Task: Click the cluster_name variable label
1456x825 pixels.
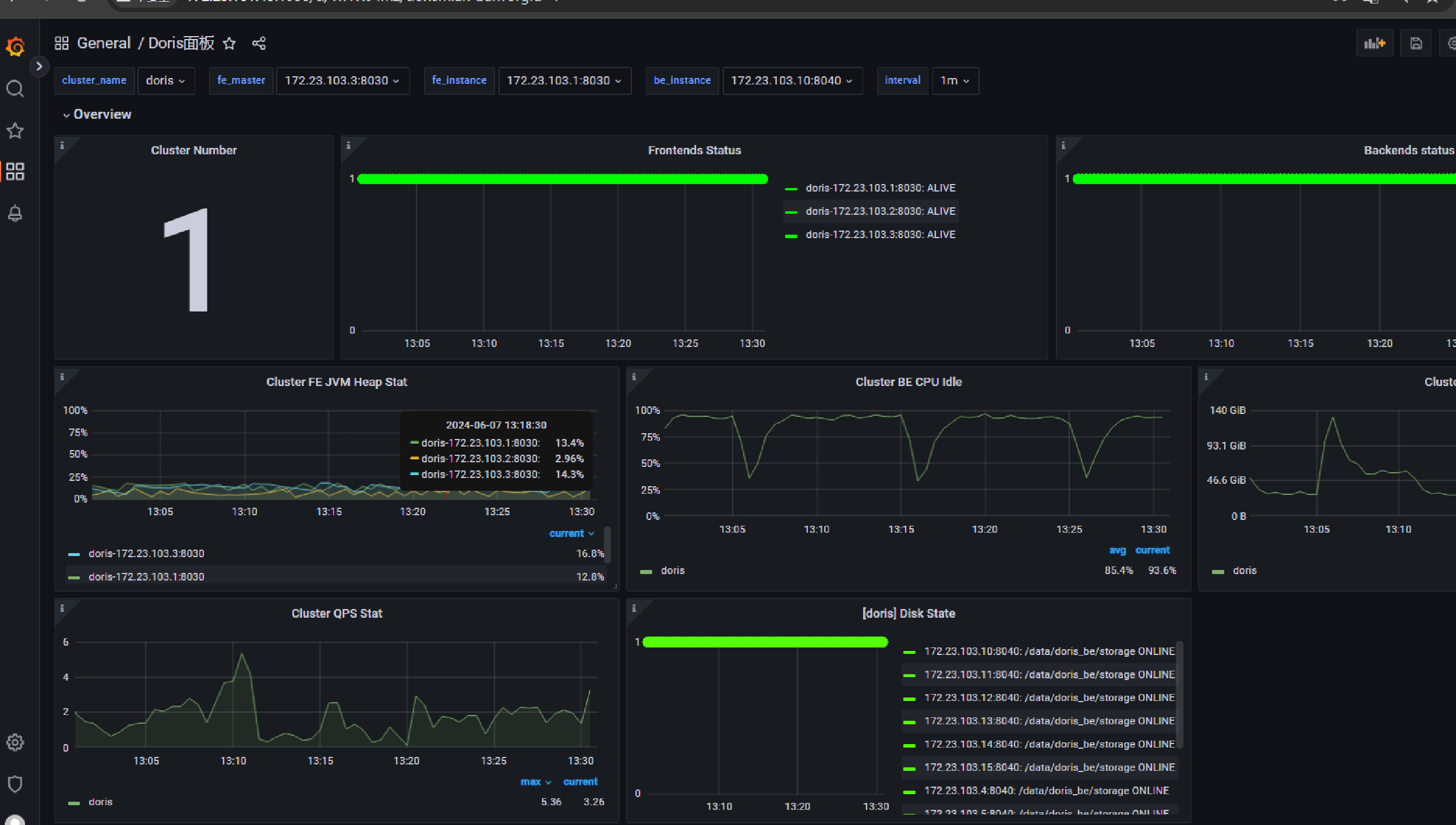Action: 94,80
